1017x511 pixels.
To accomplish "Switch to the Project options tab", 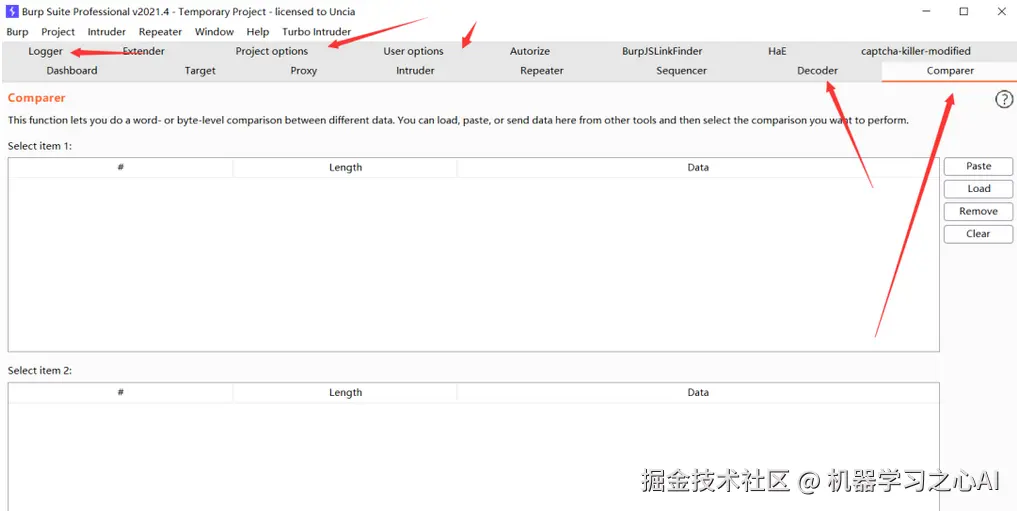I will pyautogui.click(x=272, y=51).
